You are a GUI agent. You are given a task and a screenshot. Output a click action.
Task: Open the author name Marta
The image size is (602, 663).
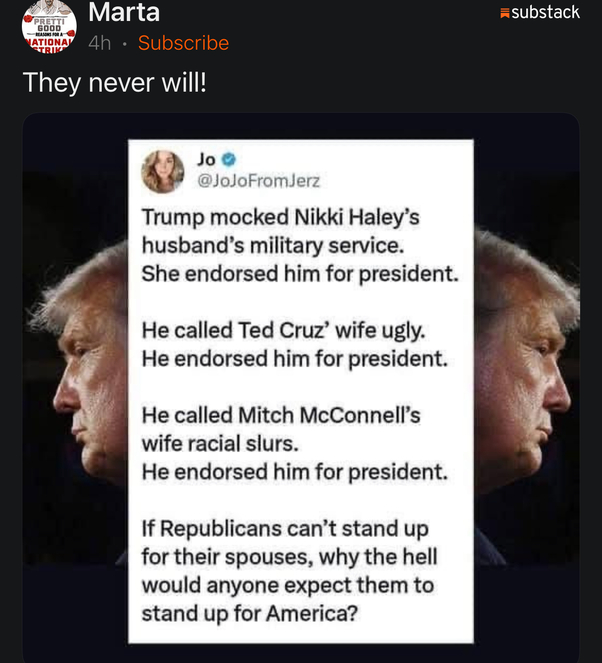[x=124, y=13]
